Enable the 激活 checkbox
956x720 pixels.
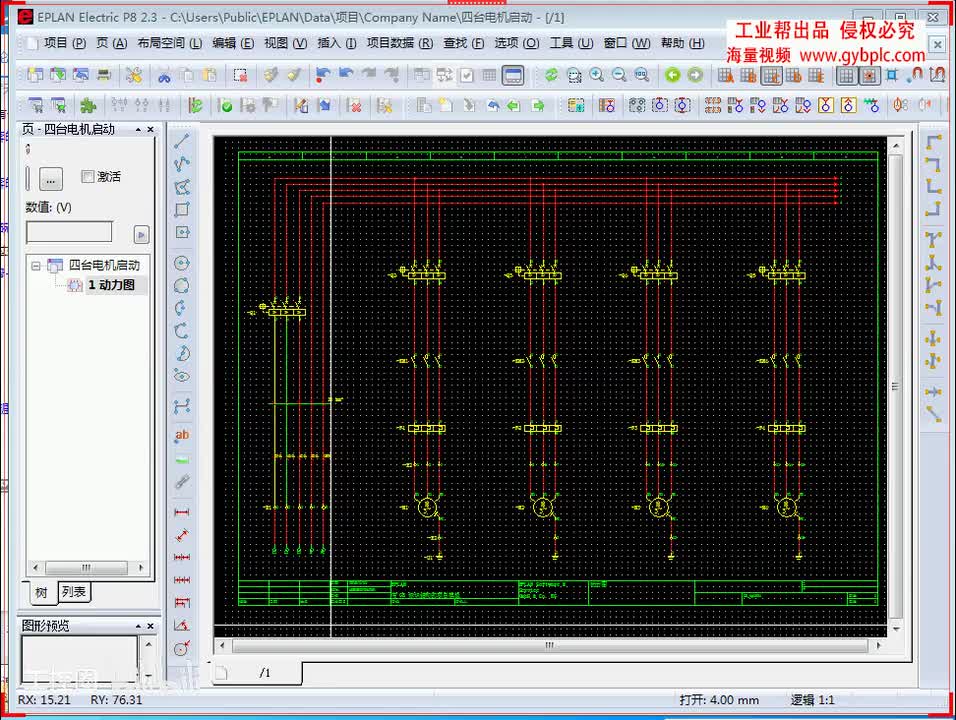pyautogui.click(x=87, y=177)
